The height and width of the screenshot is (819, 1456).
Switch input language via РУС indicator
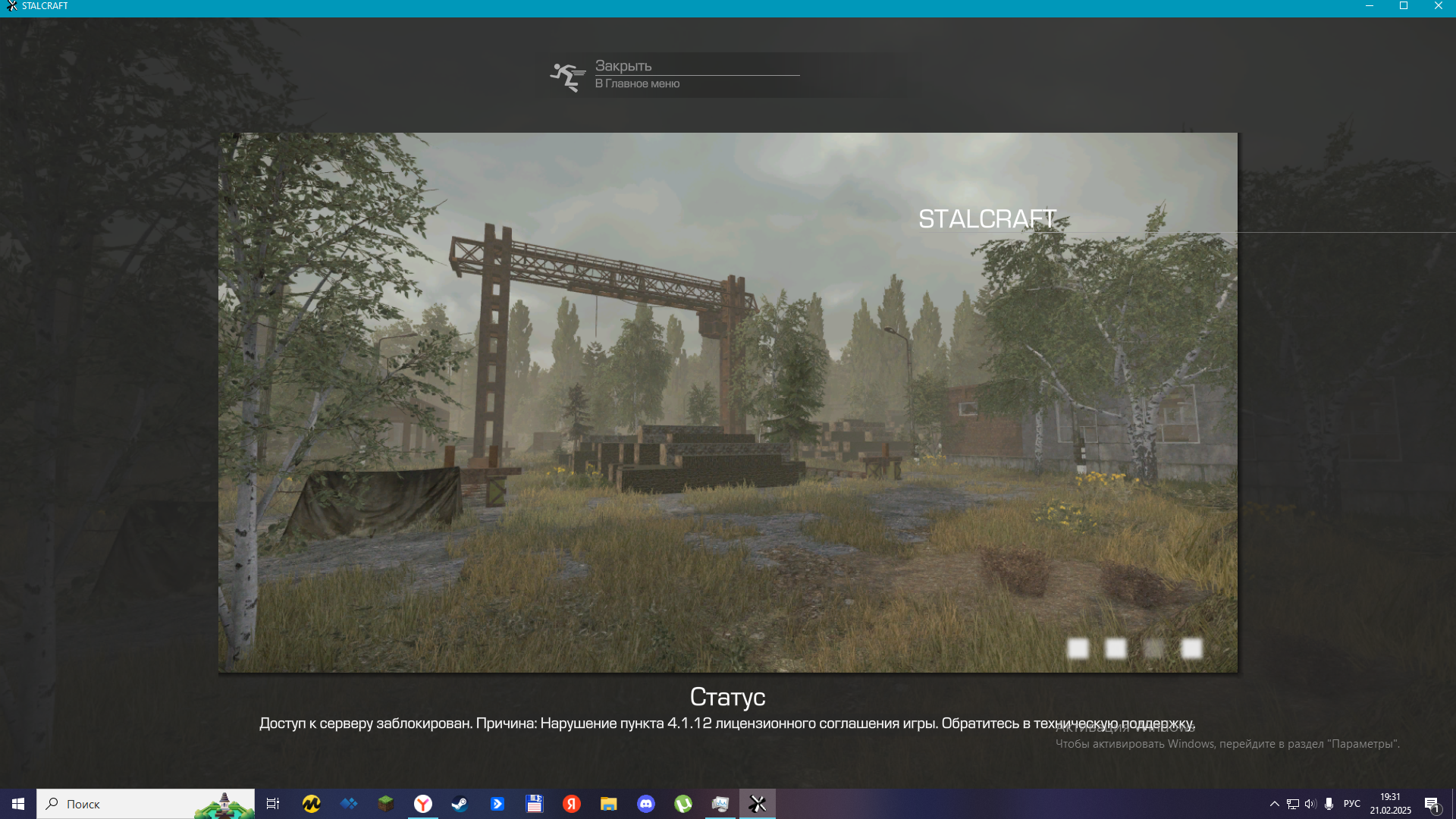[x=1352, y=804]
